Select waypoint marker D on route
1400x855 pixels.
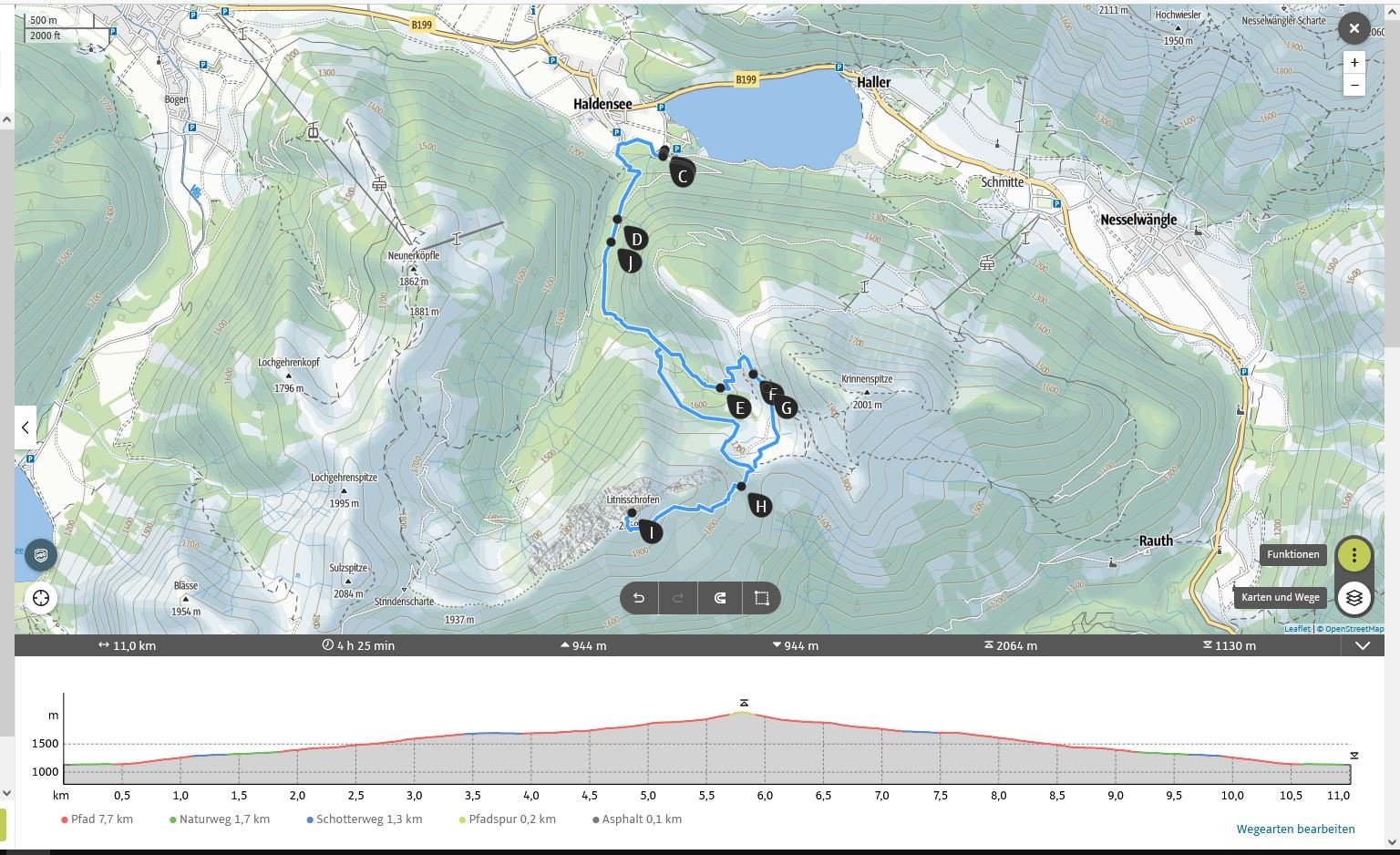point(636,240)
